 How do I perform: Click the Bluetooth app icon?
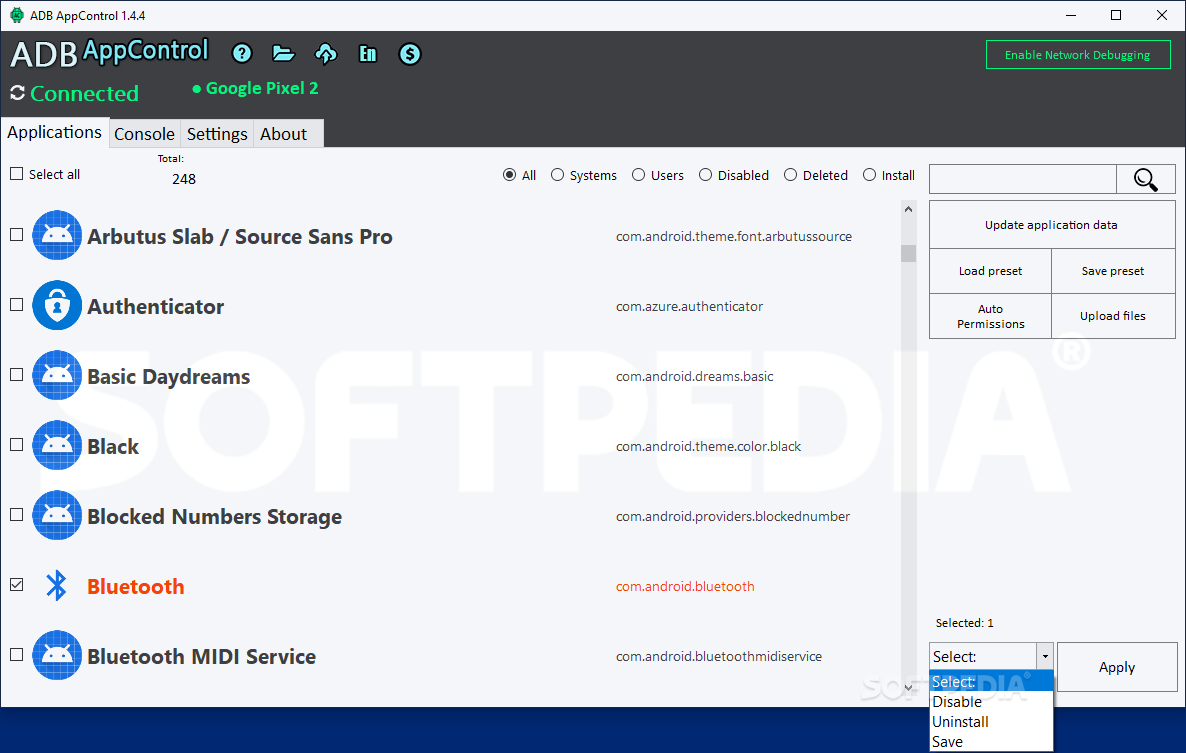point(57,586)
